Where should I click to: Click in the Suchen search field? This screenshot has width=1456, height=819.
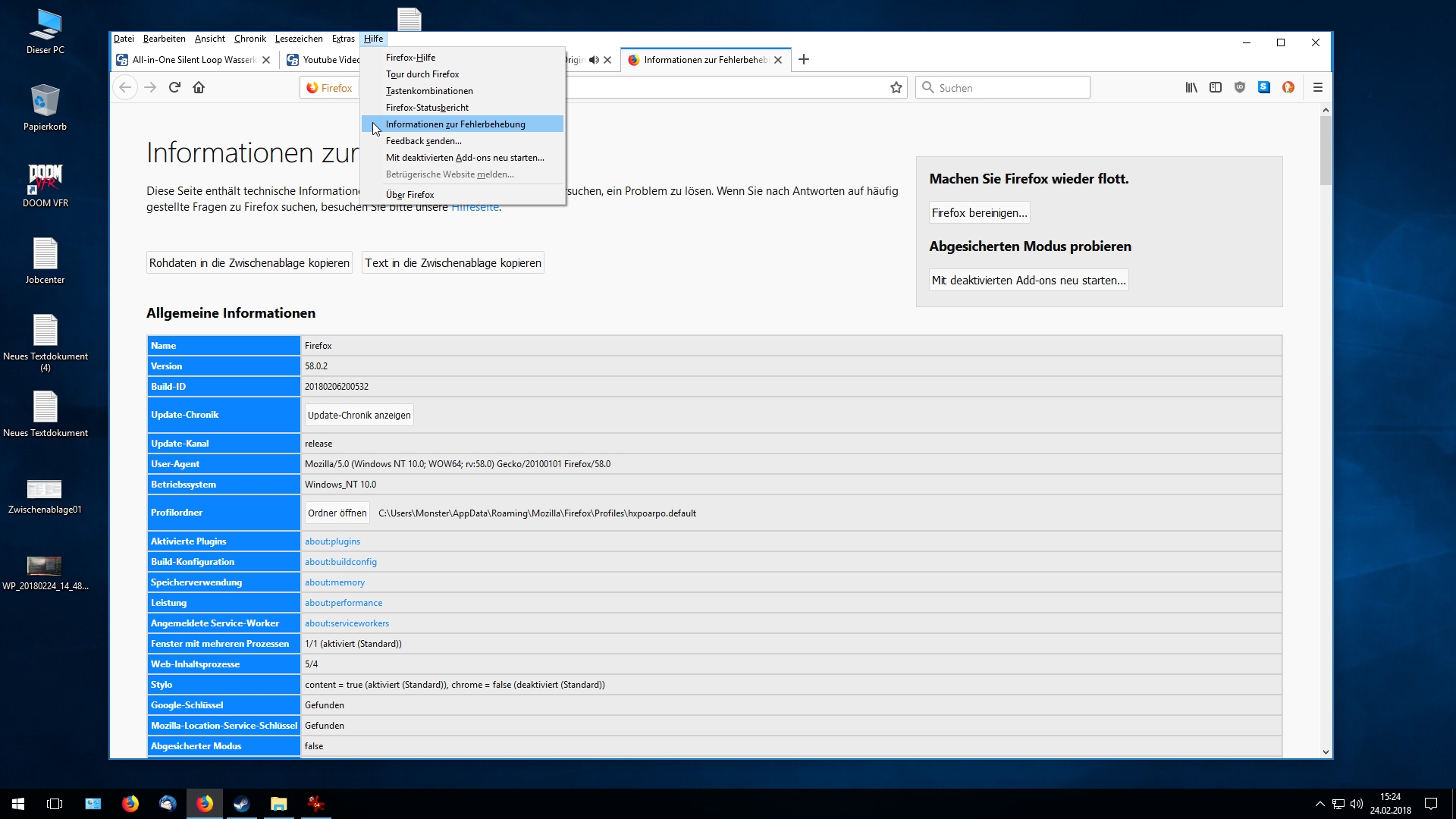click(1009, 88)
